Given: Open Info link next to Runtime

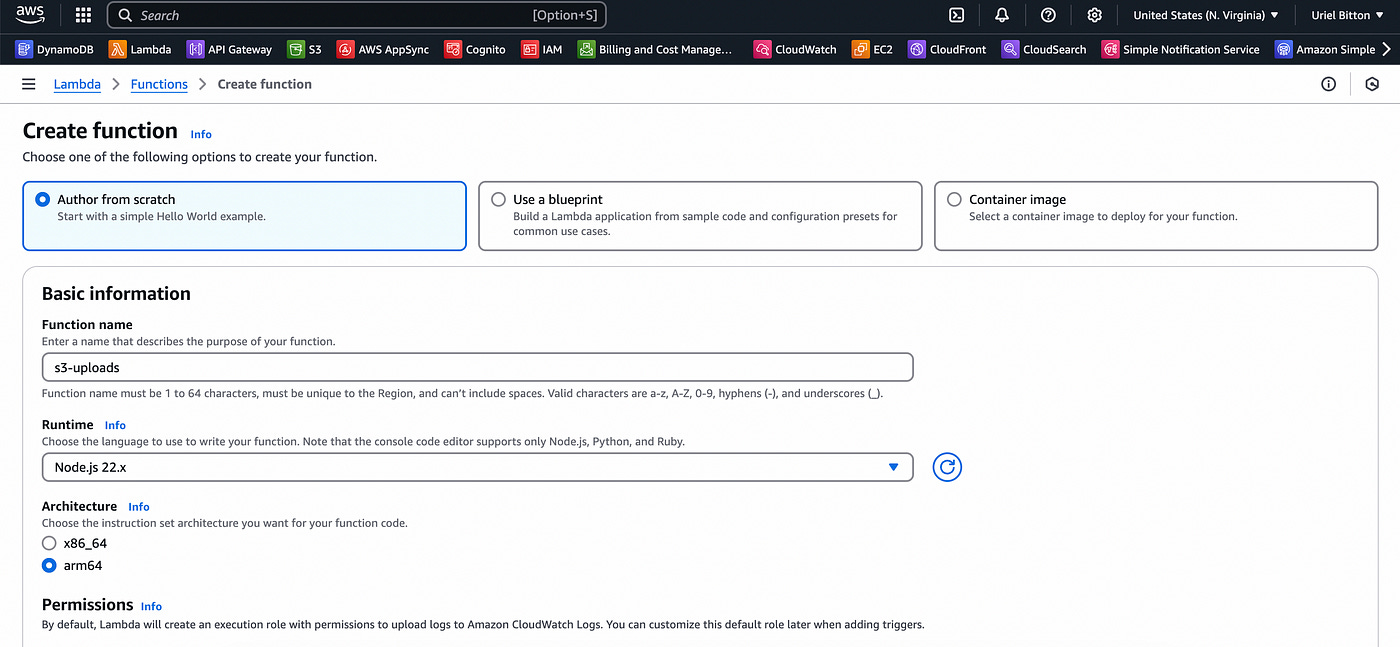Looking at the screenshot, I should [x=115, y=425].
